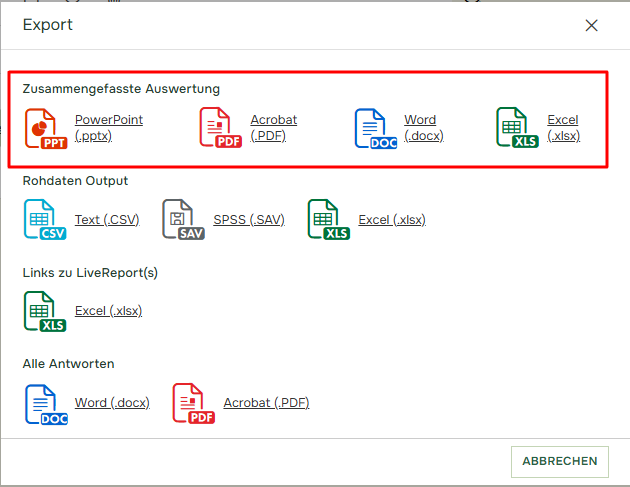Click the XLS icon under Links zu LiveReport(s)
This screenshot has width=630, height=487.
click(x=45, y=311)
